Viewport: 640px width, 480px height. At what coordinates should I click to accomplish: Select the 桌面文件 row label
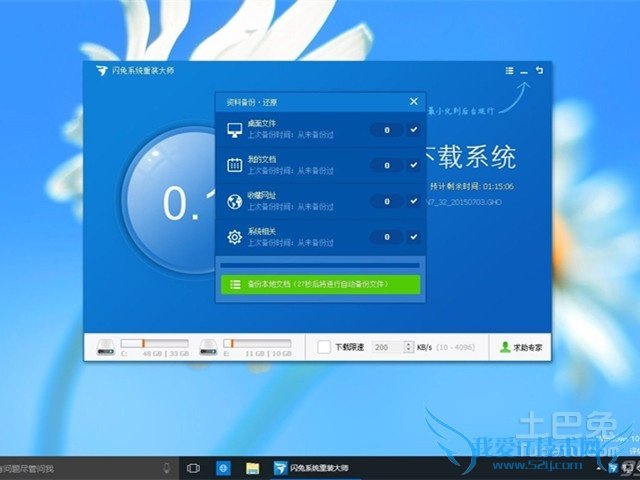pyautogui.click(x=262, y=124)
